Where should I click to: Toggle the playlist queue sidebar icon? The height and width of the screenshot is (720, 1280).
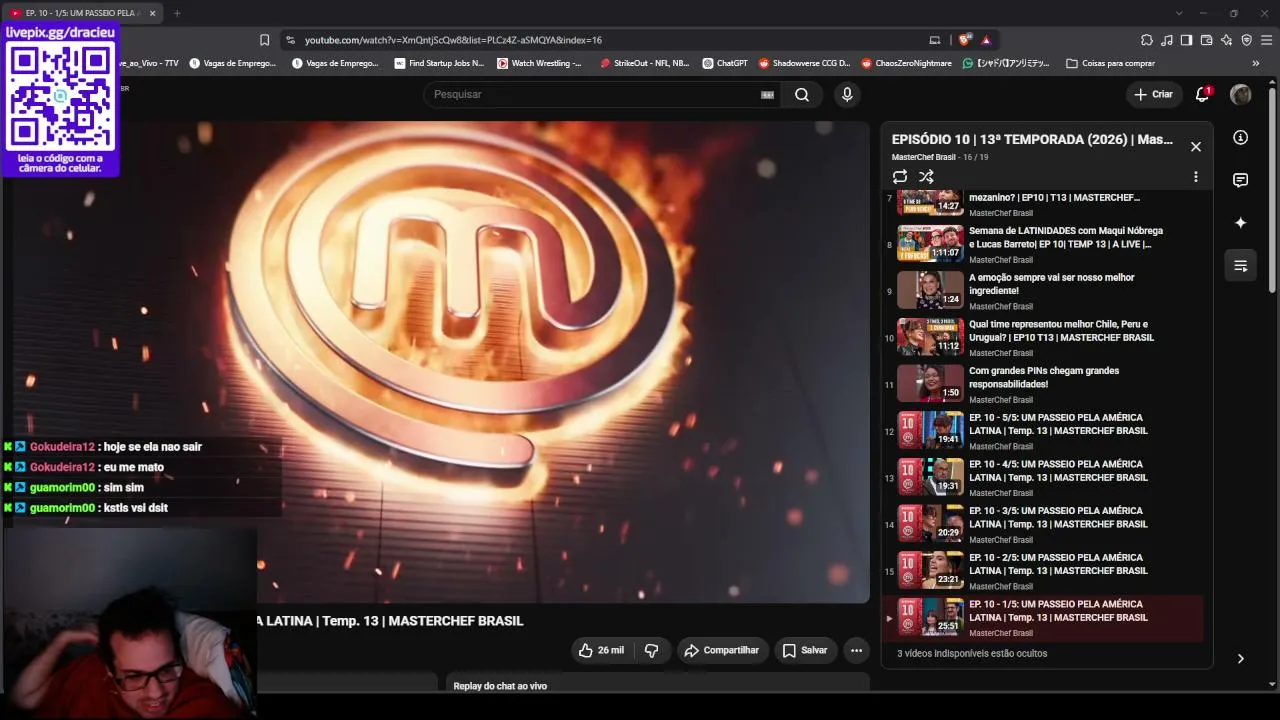point(1240,266)
